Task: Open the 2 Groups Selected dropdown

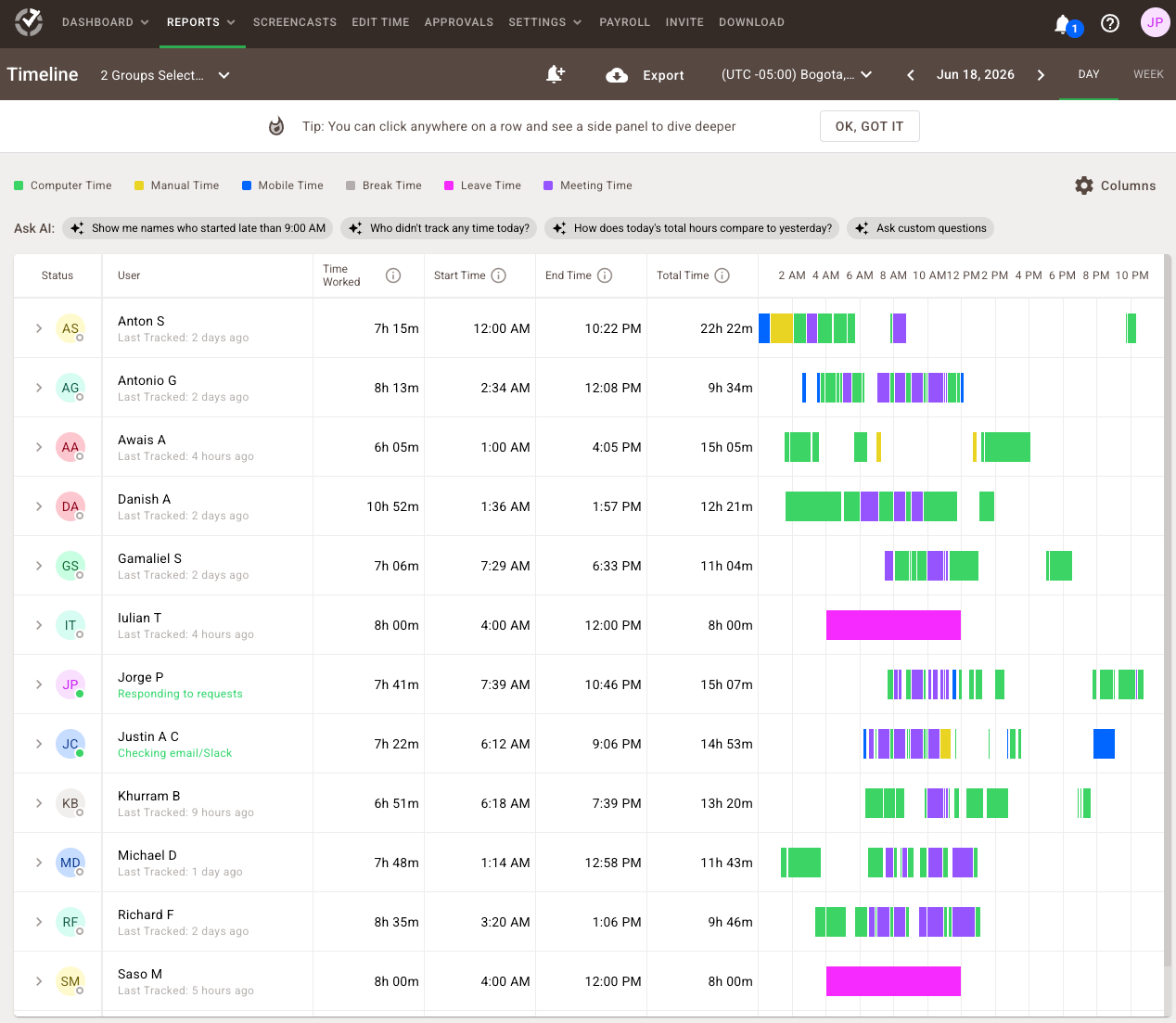Action: tap(165, 75)
